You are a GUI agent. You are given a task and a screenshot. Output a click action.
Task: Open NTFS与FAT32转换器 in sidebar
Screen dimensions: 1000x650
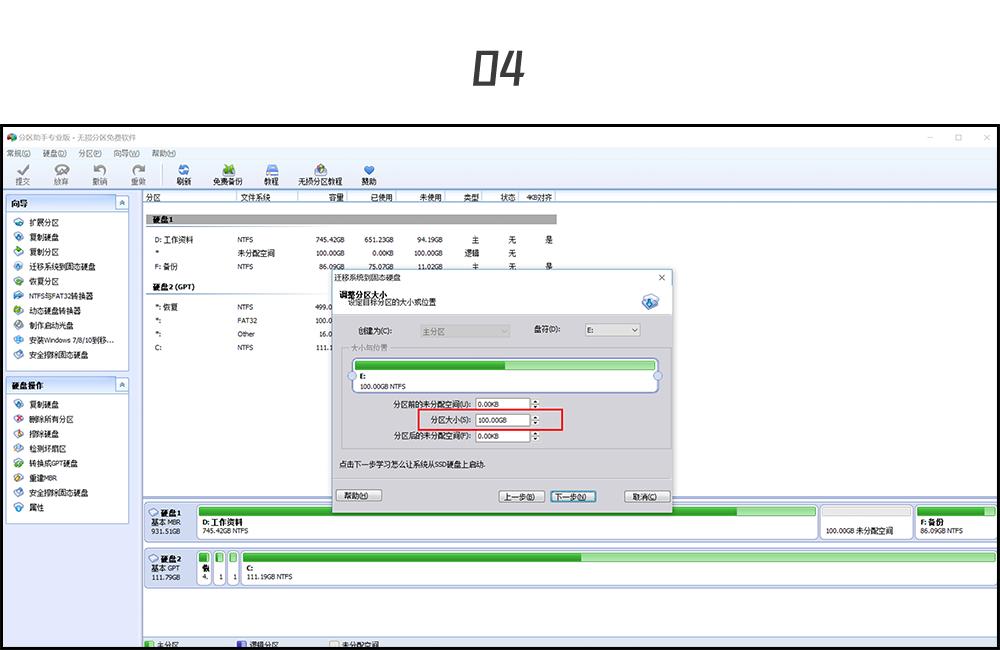tap(54, 296)
